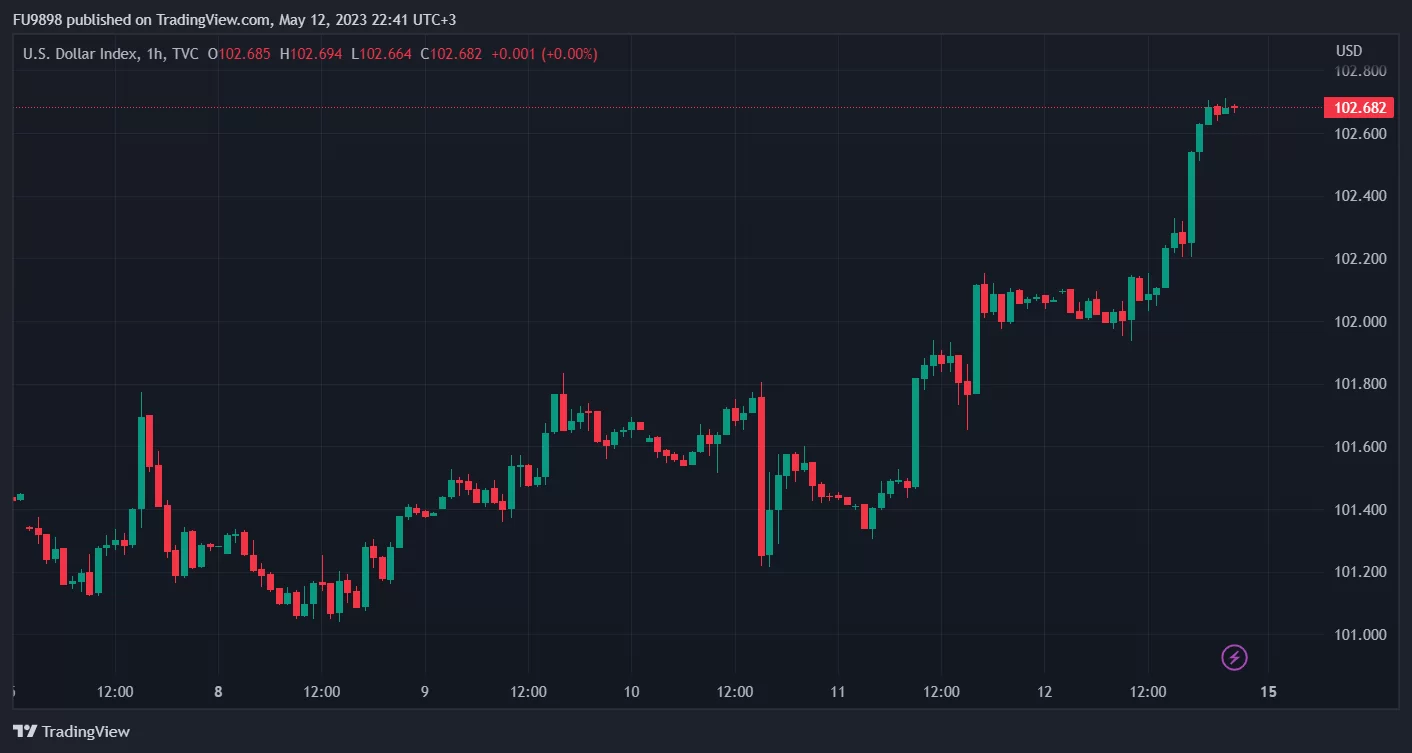This screenshot has height=753, width=1412.
Task: Click the 102.800 price axis label
Action: [x=1360, y=71]
